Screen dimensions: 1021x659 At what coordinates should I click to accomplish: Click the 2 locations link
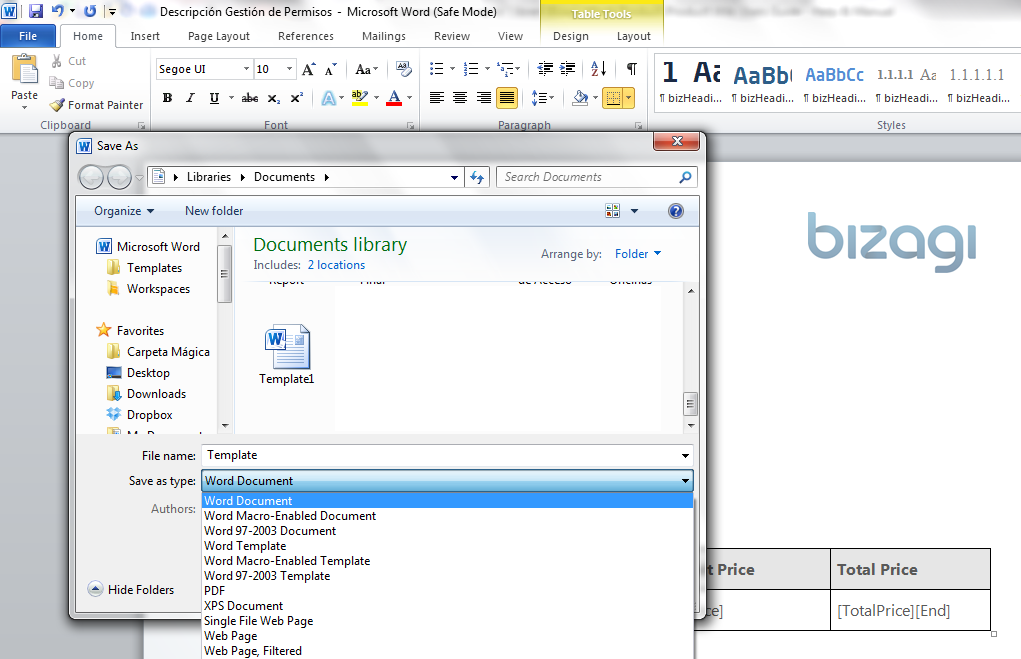(336, 265)
